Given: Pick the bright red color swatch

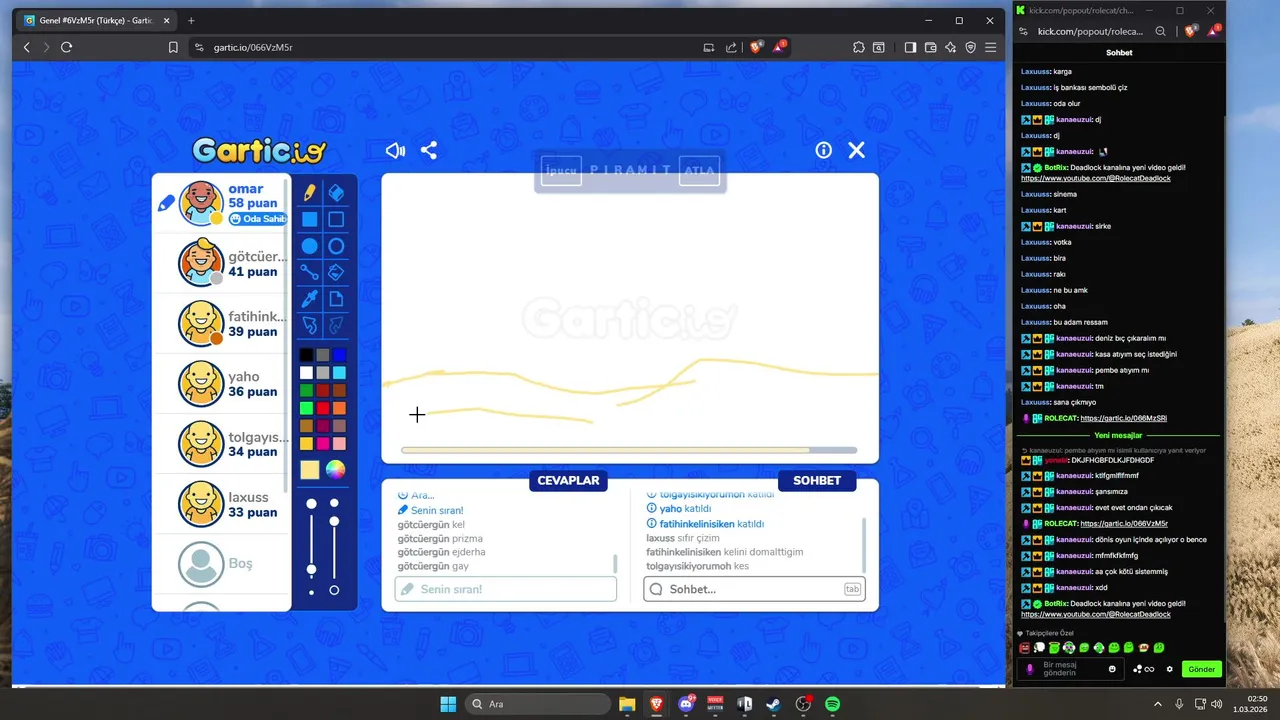Looking at the screenshot, I should 323,408.
